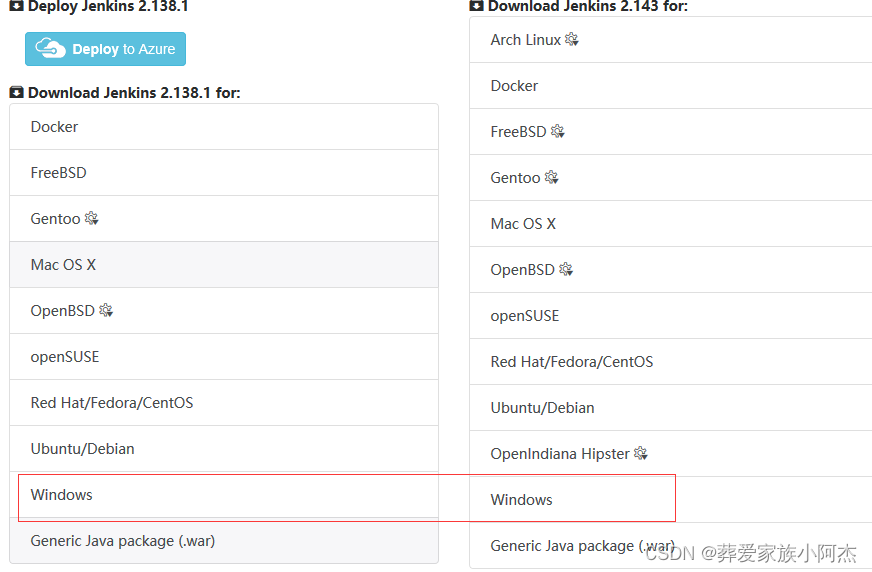Download Windows installer for Jenkins 2.138.1
The width and height of the screenshot is (872, 572).
(224, 495)
